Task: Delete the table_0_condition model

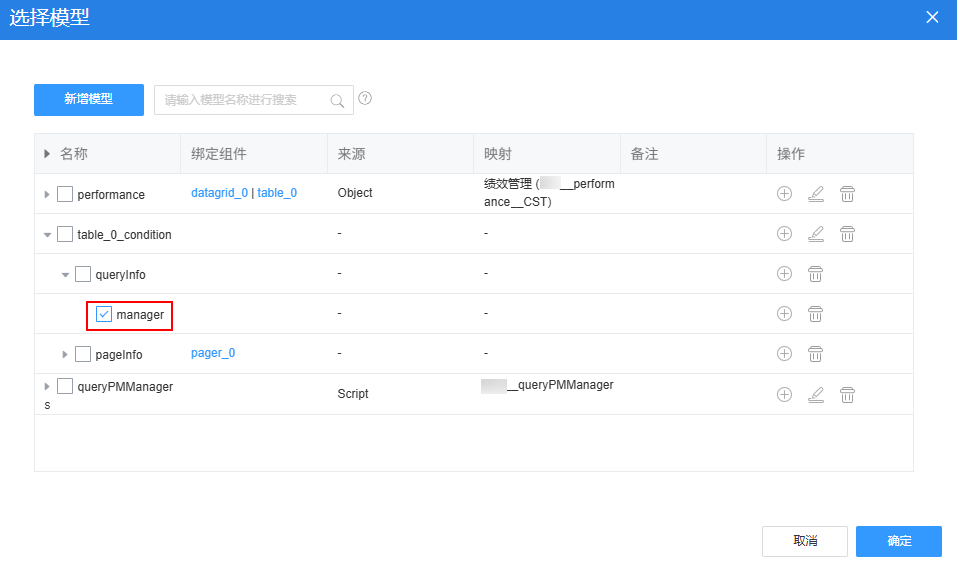Action: (x=847, y=234)
